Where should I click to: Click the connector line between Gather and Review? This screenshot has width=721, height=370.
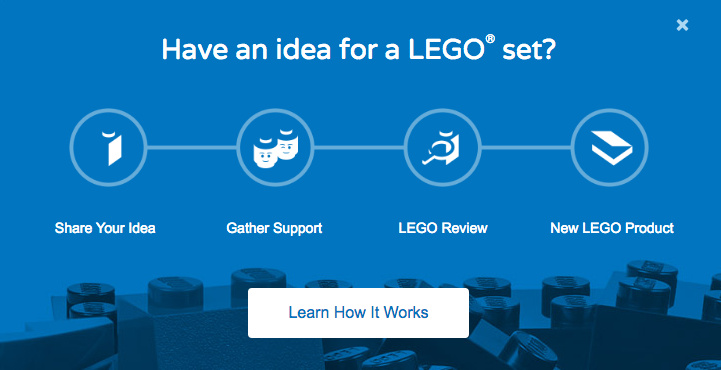click(359, 148)
